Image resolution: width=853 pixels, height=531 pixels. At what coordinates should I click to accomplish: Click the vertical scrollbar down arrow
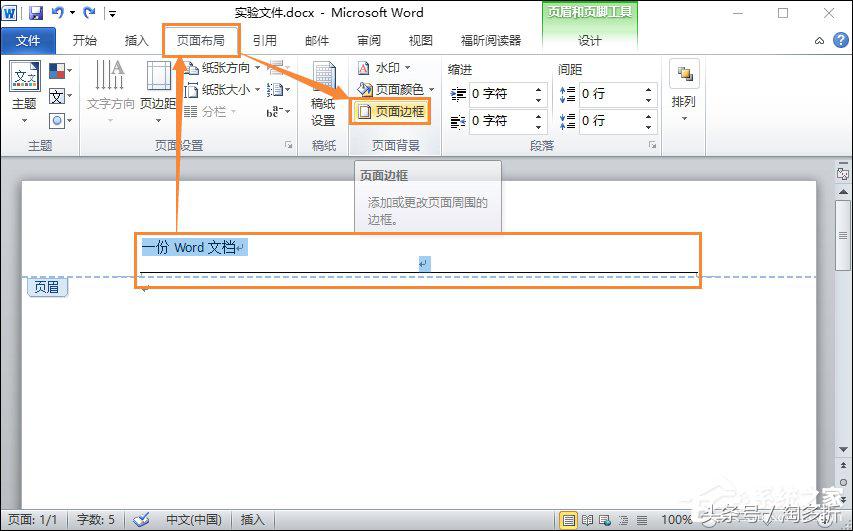(x=843, y=449)
